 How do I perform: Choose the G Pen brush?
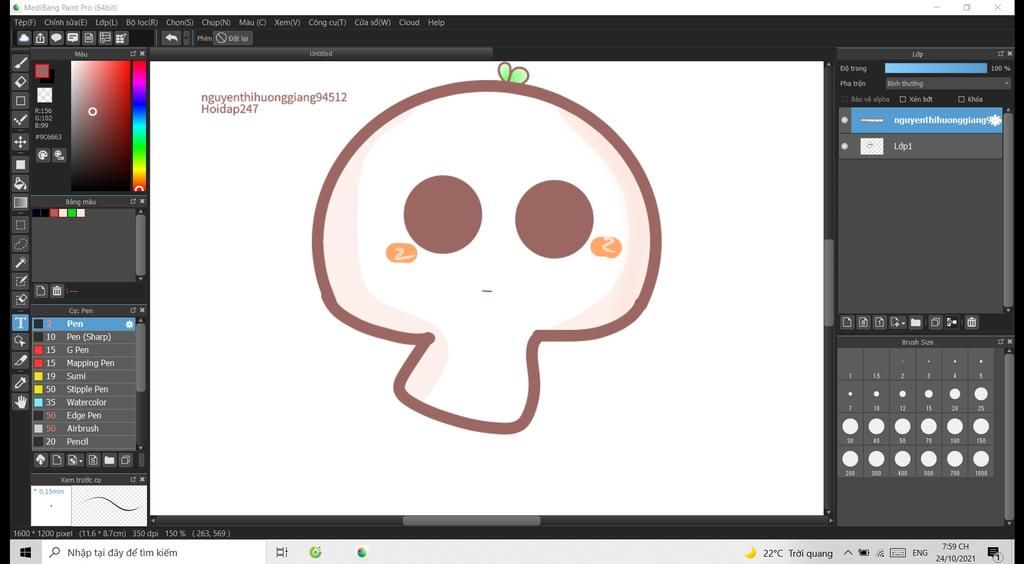[x=84, y=350]
